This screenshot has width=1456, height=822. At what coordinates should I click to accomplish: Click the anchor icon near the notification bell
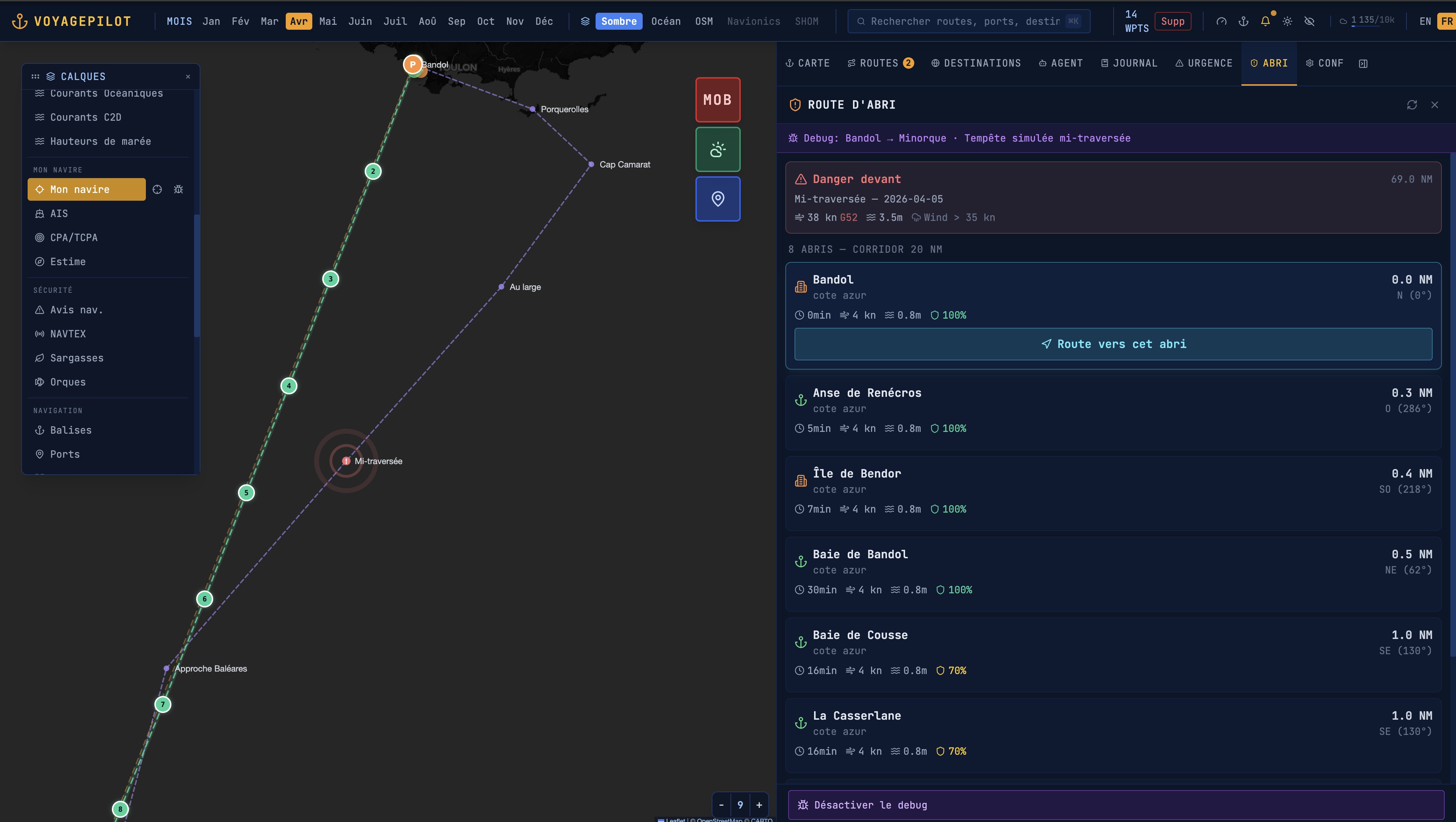click(x=1244, y=21)
